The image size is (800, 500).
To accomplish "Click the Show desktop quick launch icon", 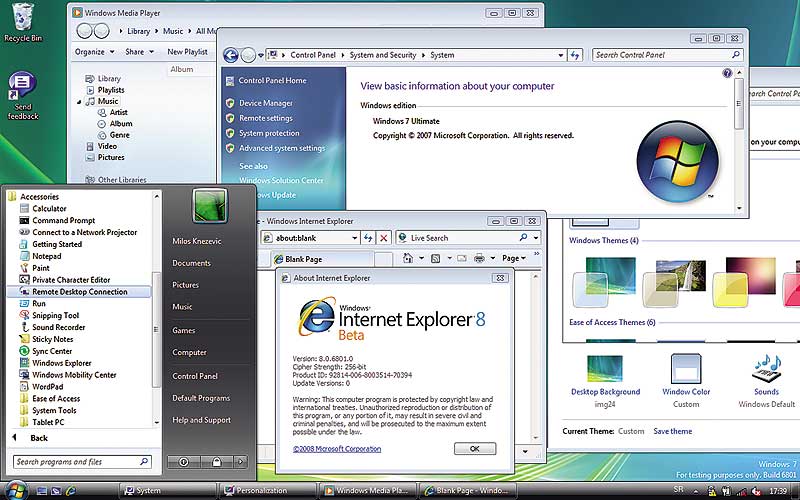I will click(x=42, y=491).
